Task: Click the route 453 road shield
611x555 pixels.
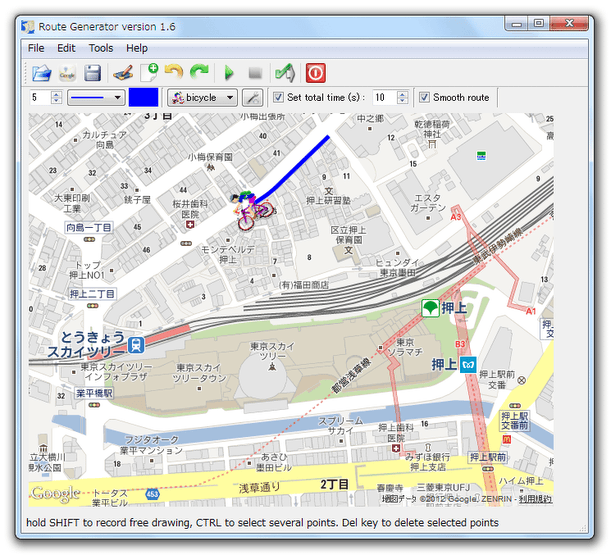Action: coord(152,494)
